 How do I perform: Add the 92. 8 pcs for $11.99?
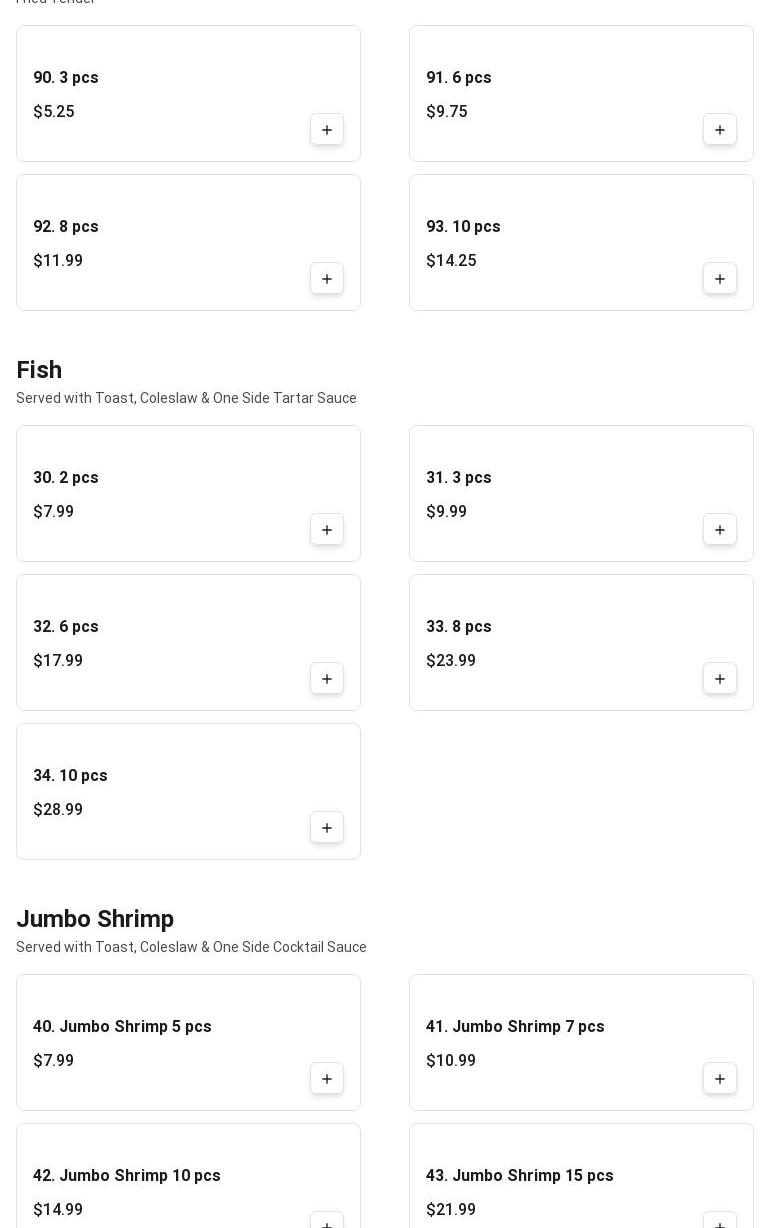pyautogui.click(x=327, y=279)
